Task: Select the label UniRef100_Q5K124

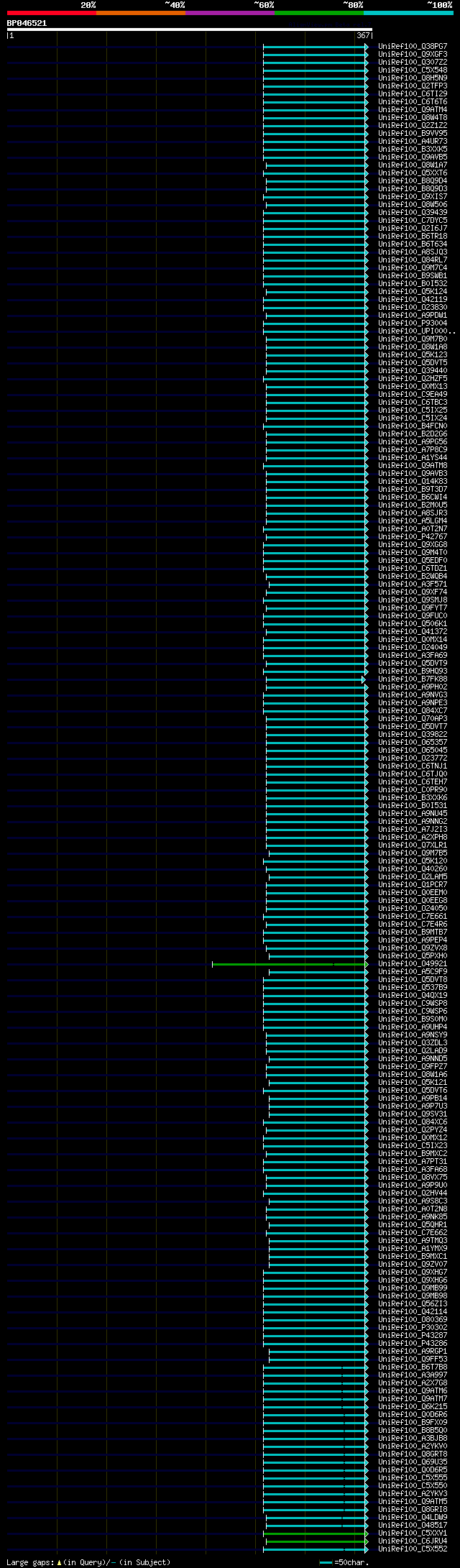Action: (x=413, y=292)
